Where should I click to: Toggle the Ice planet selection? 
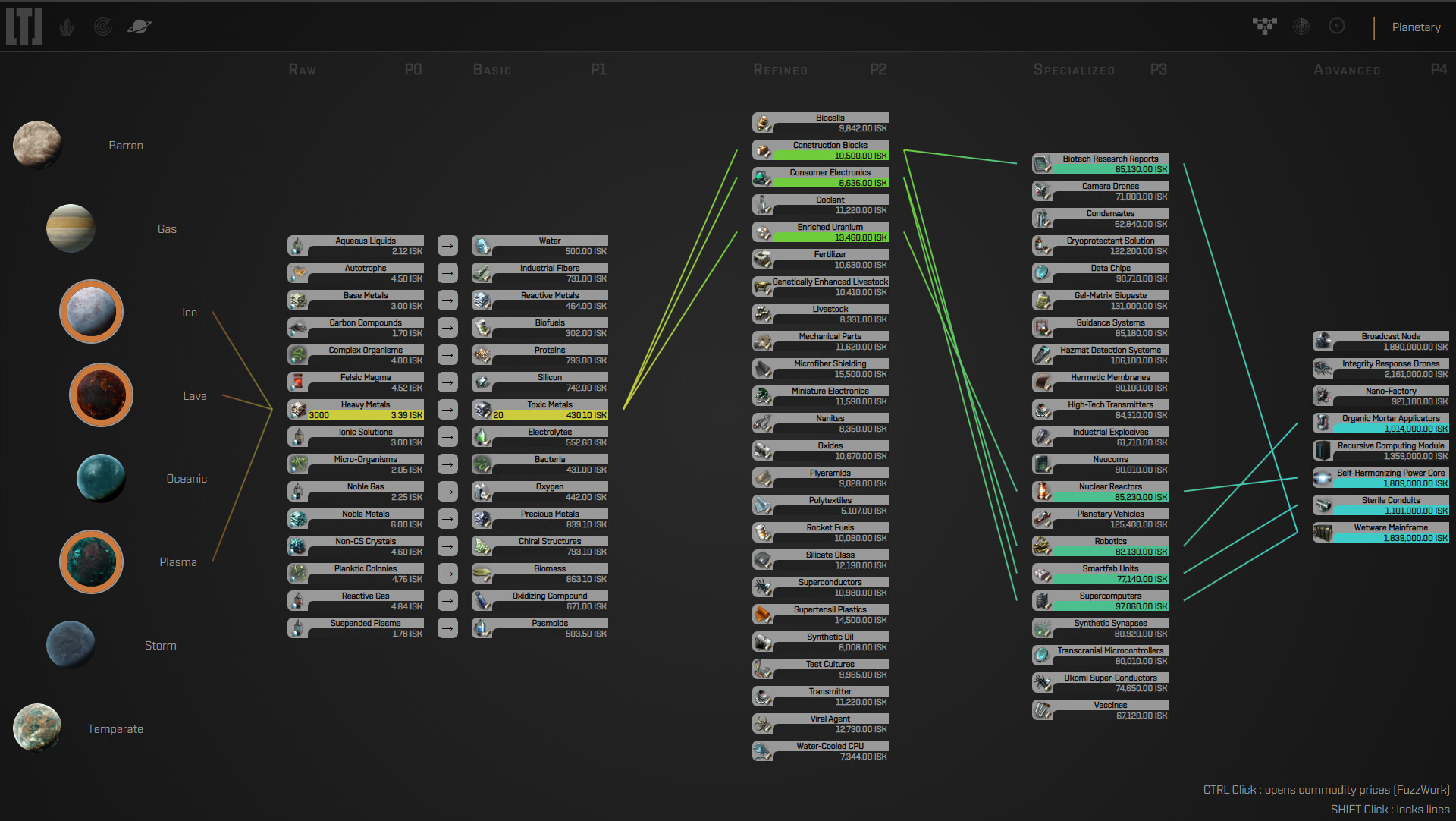[x=91, y=312]
